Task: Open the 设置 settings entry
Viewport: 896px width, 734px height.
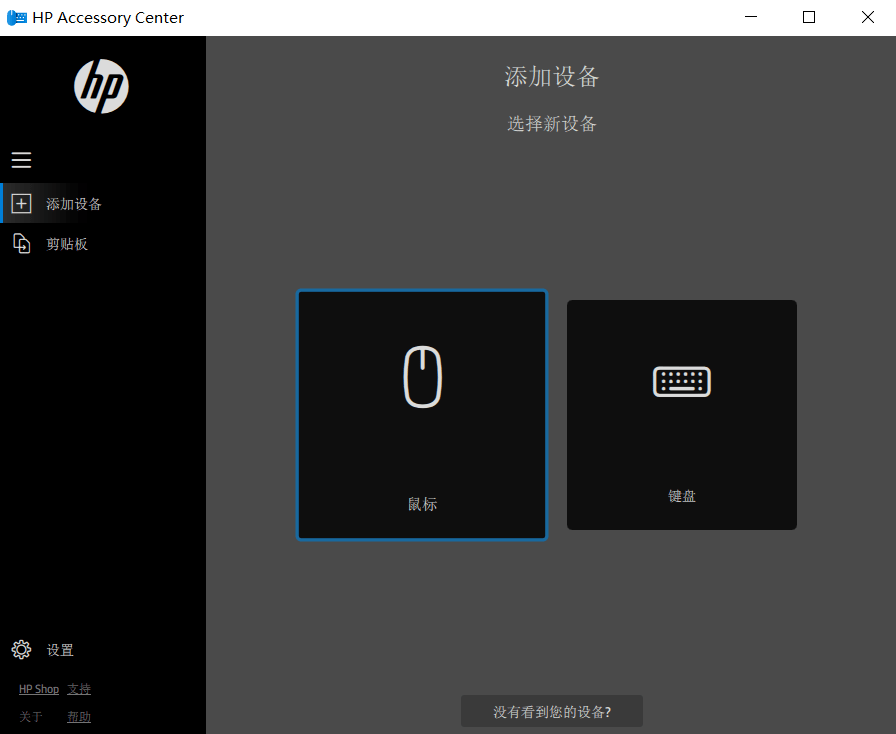Action: [60, 649]
